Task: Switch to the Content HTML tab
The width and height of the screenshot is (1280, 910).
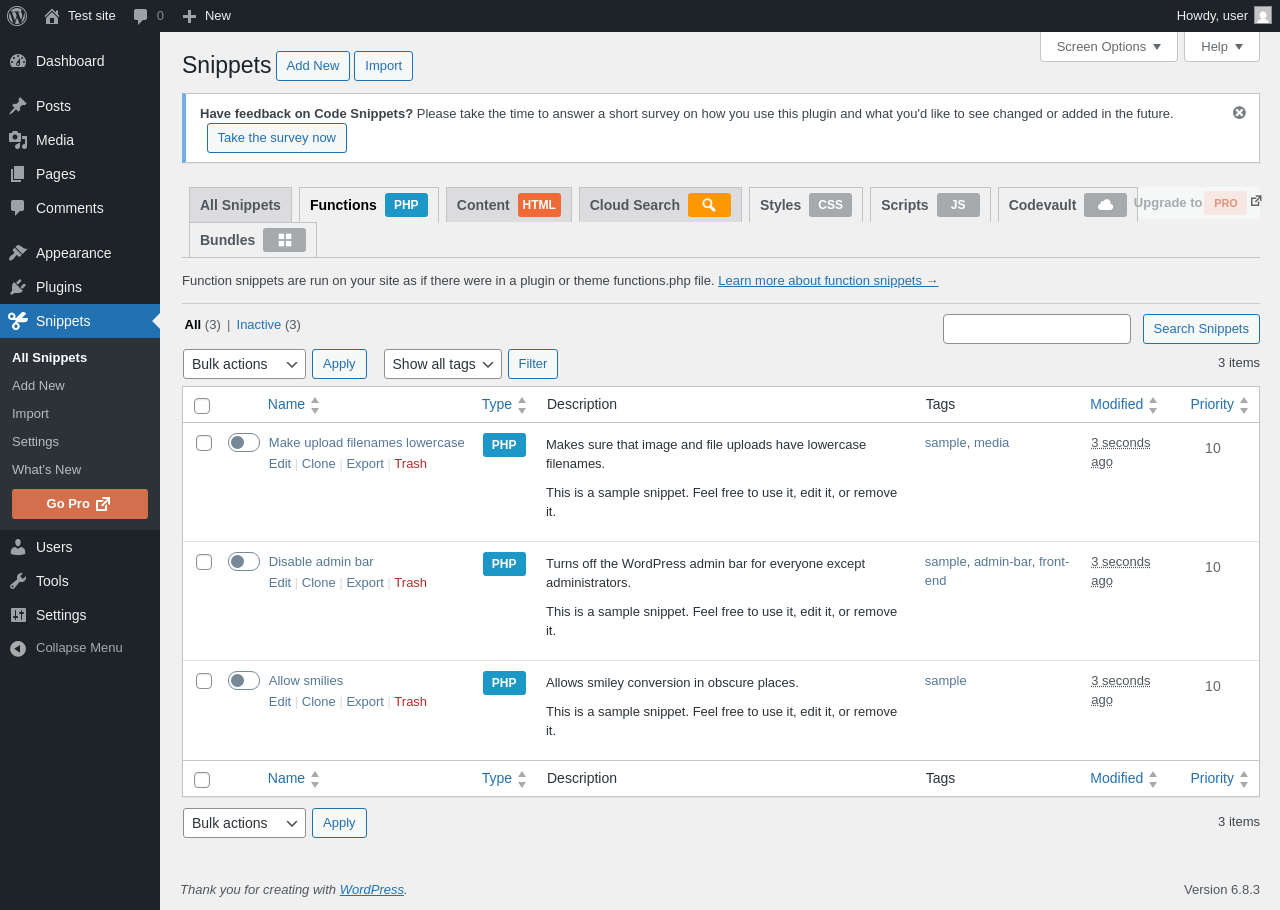Action: pos(509,205)
